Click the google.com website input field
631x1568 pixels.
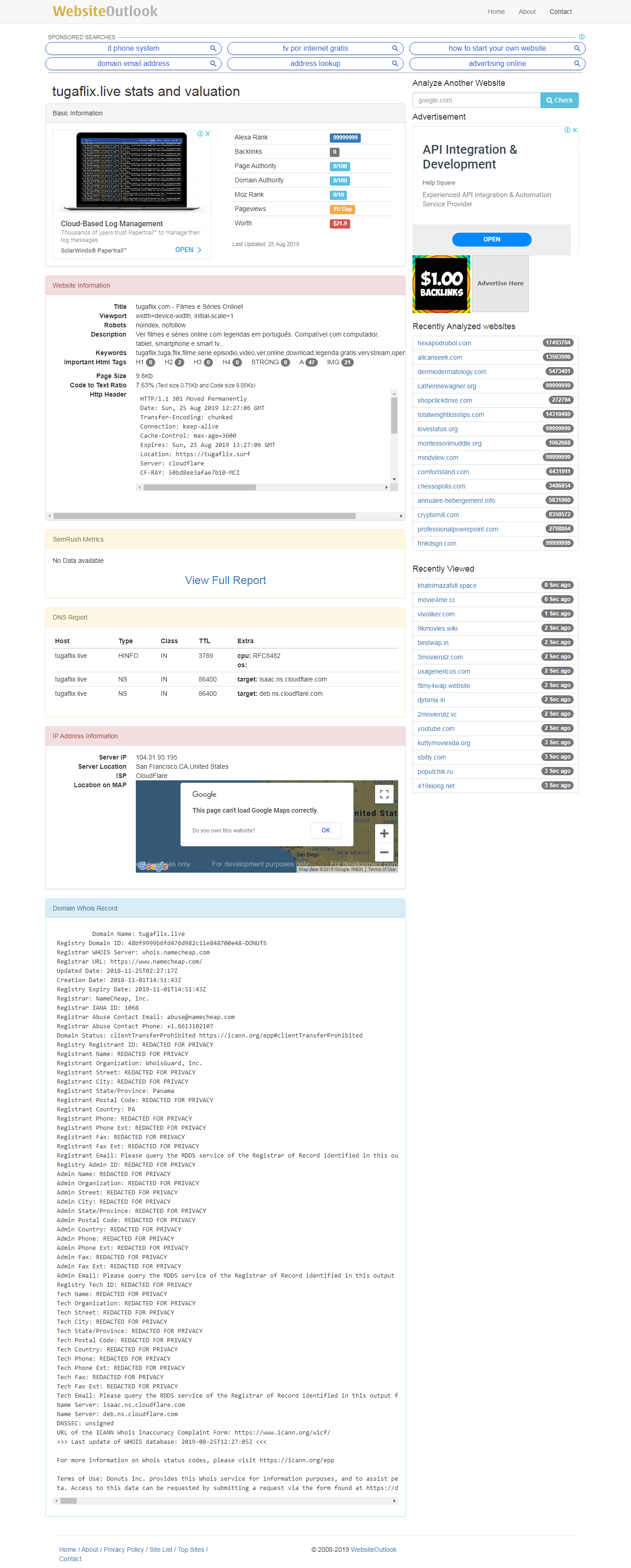[x=476, y=101]
